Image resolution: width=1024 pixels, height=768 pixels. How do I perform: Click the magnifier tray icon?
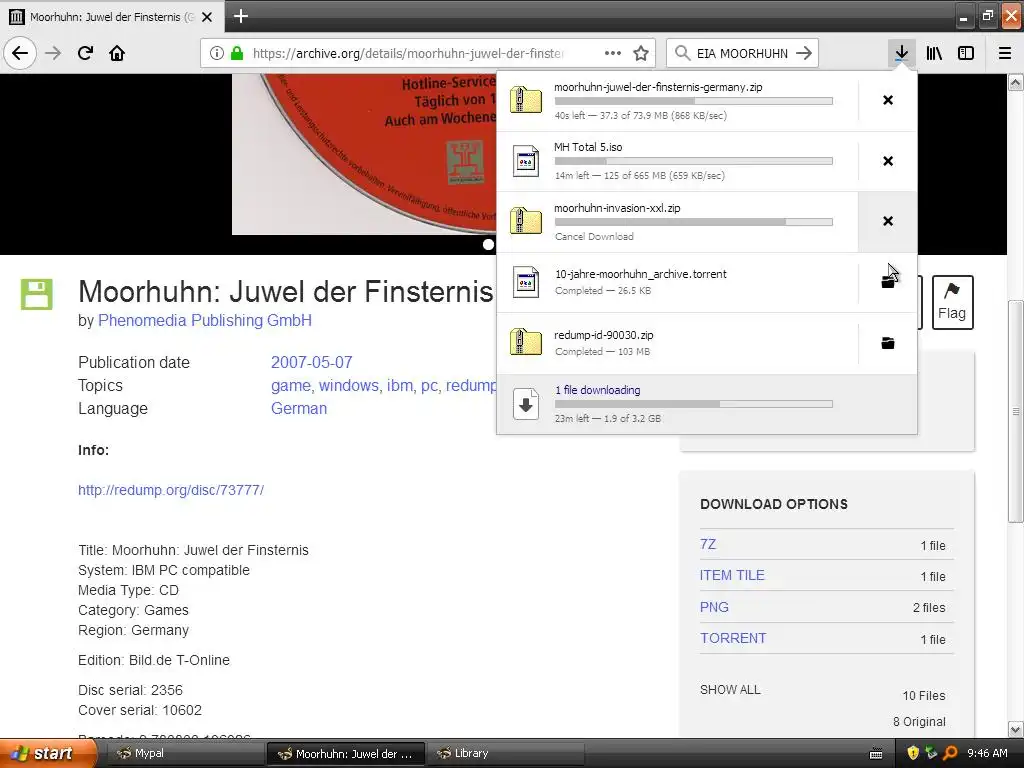click(x=950, y=753)
